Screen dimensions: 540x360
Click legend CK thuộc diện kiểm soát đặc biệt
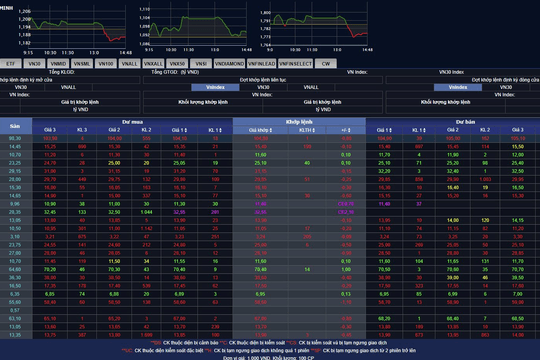click(x=168, y=351)
